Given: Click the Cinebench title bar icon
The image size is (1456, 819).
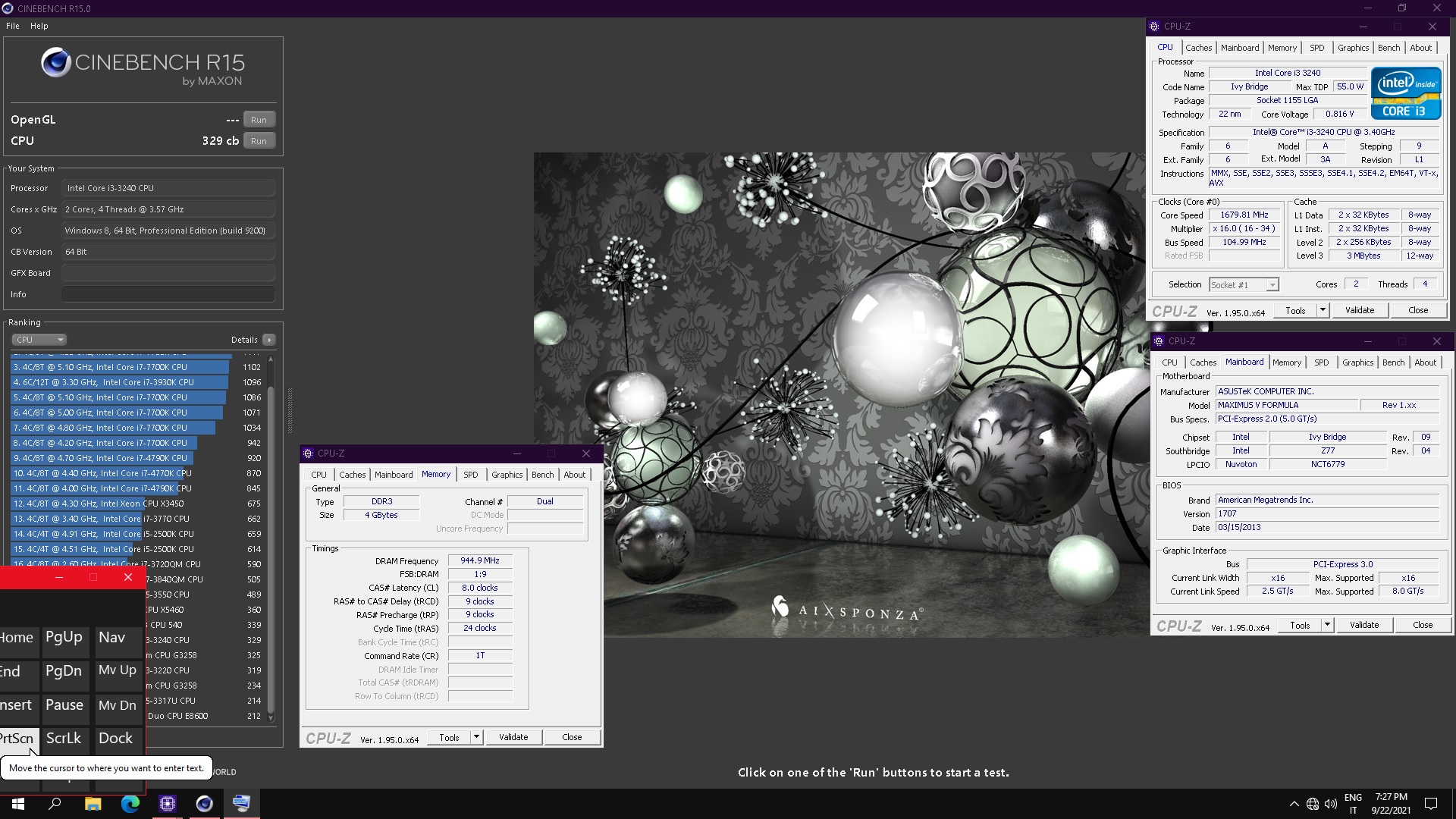Looking at the screenshot, I should (x=8, y=8).
